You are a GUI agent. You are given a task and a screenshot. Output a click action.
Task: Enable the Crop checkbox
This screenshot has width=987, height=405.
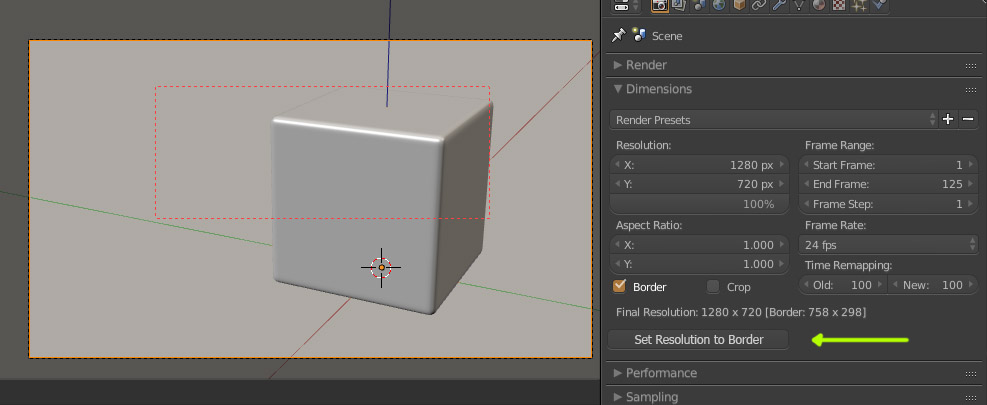713,287
